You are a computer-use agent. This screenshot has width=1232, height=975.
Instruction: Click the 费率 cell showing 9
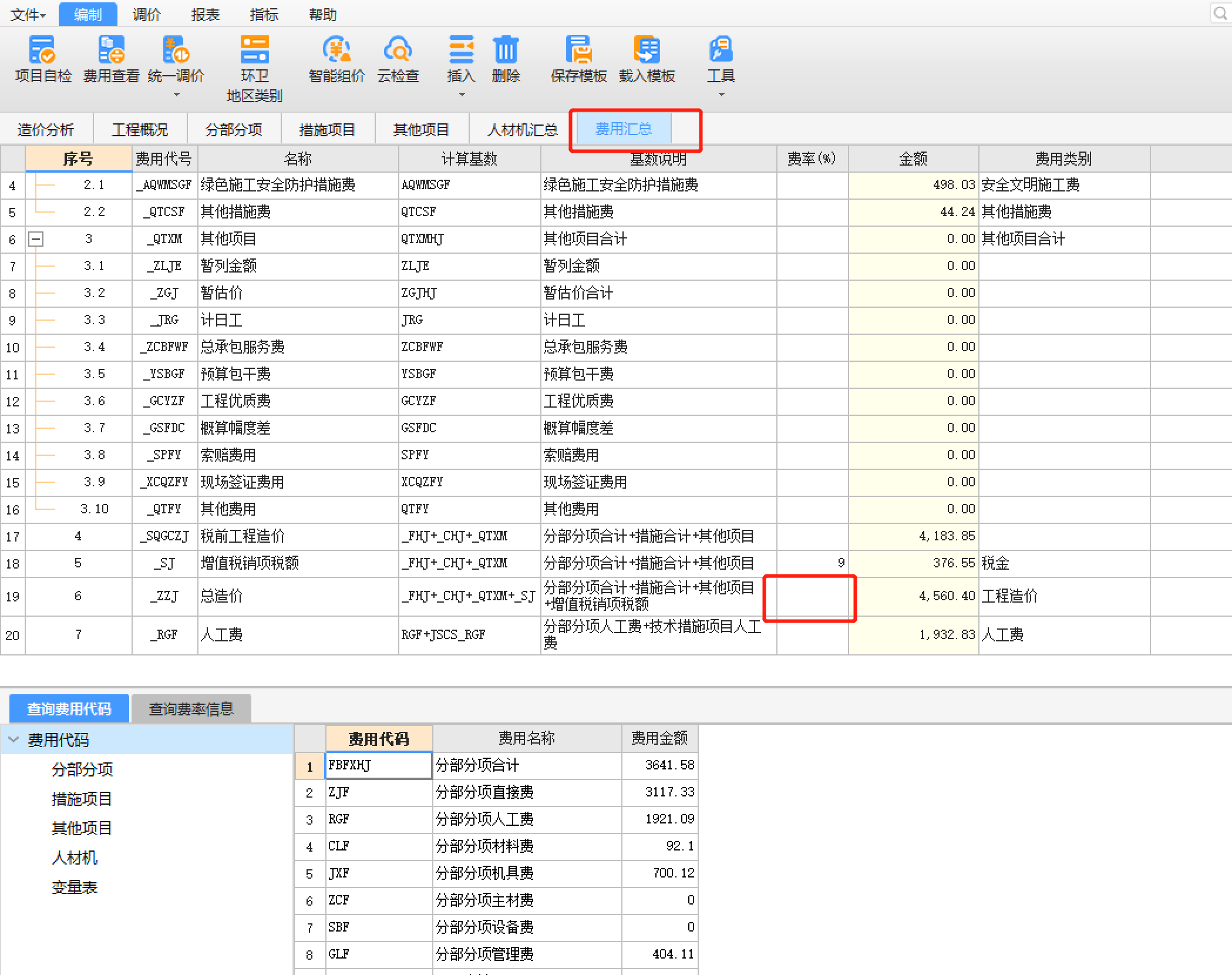click(812, 563)
